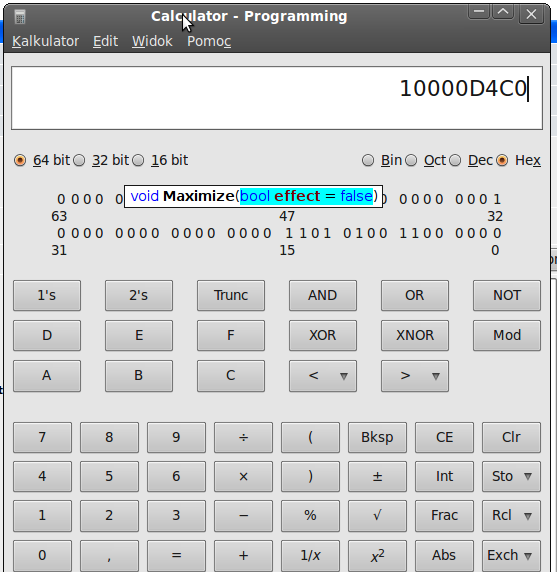Image resolution: width=557 pixels, height=572 pixels.
Task: Open the Sto register dropdown
Action: [511, 476]
